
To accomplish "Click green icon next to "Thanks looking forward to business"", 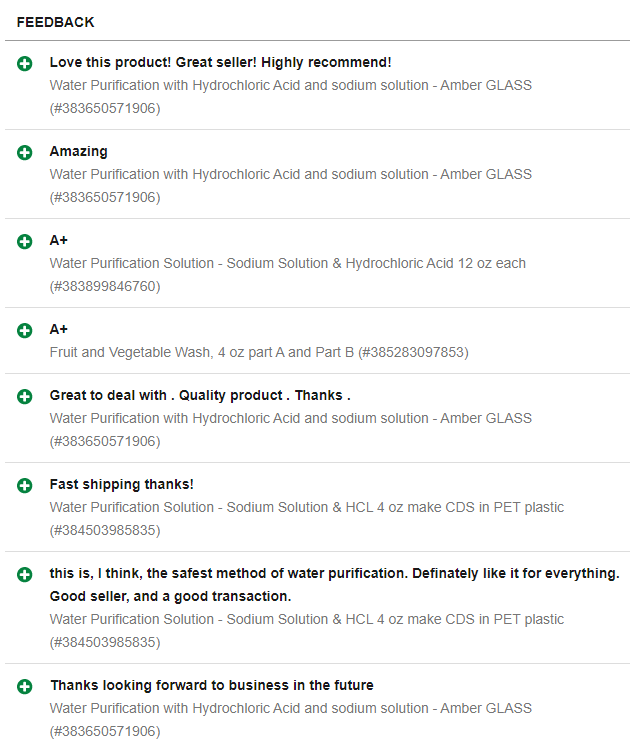I will coord(25,687).
